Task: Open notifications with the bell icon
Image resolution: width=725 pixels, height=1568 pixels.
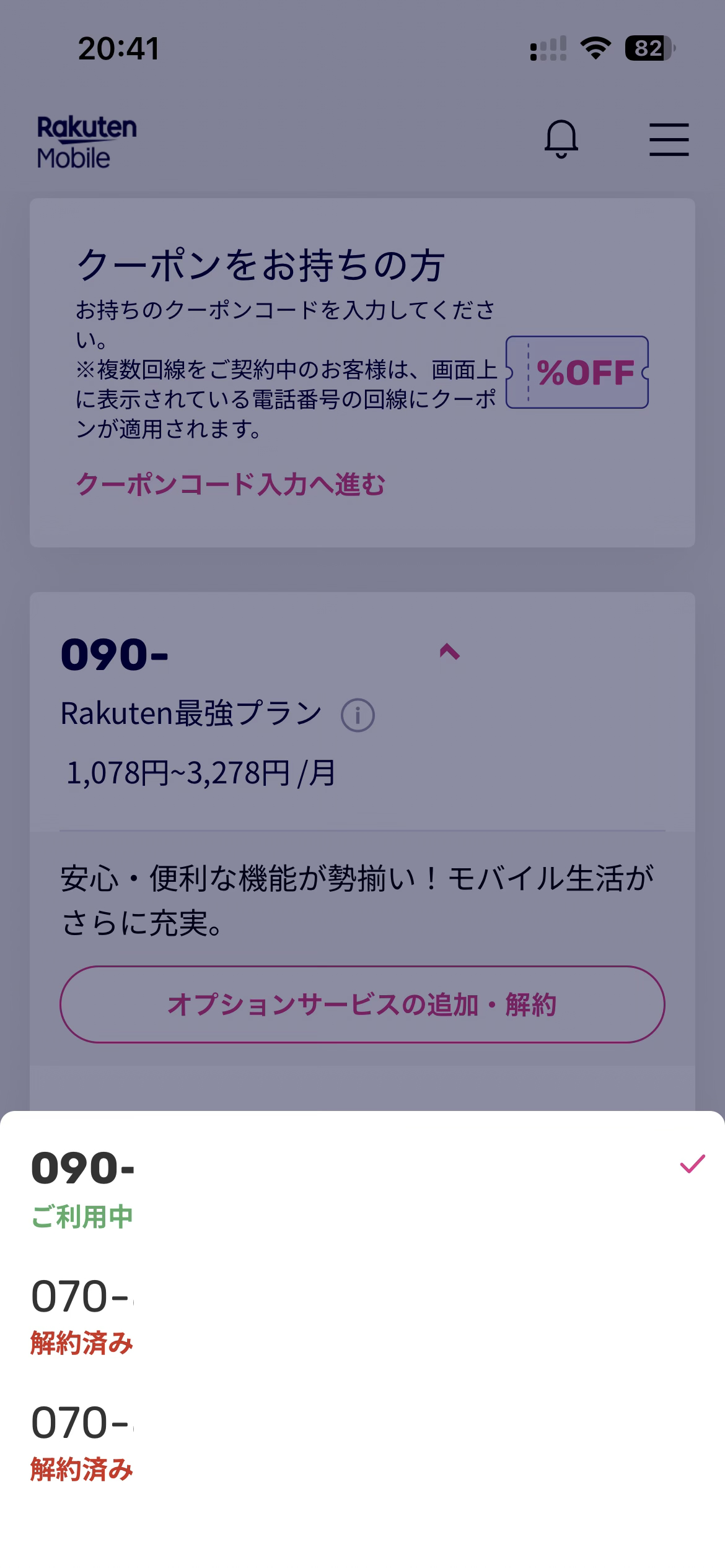Action: tap(561, 139)
